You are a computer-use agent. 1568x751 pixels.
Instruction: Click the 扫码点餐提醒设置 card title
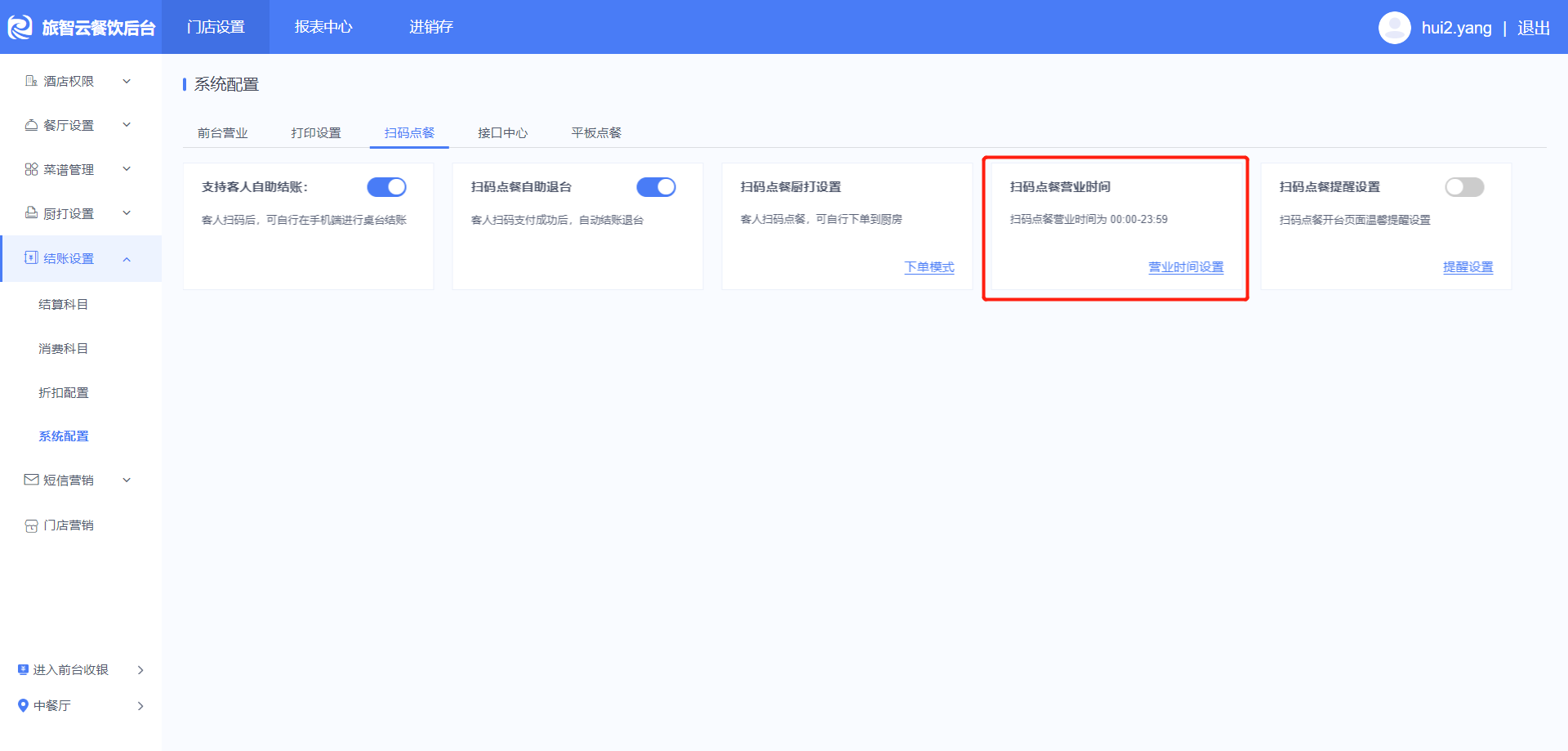(x=1330, y=187)
